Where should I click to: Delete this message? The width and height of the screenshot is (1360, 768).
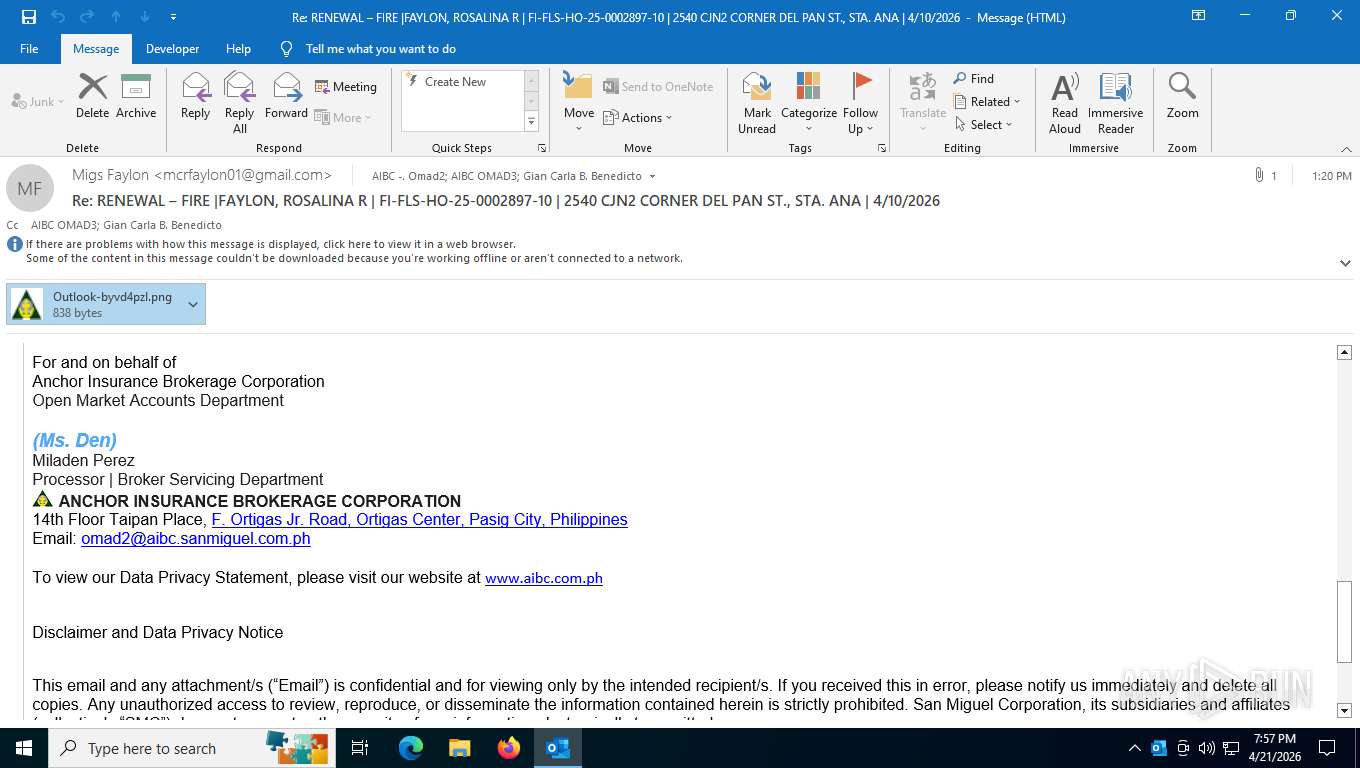[x=92, y=96]
